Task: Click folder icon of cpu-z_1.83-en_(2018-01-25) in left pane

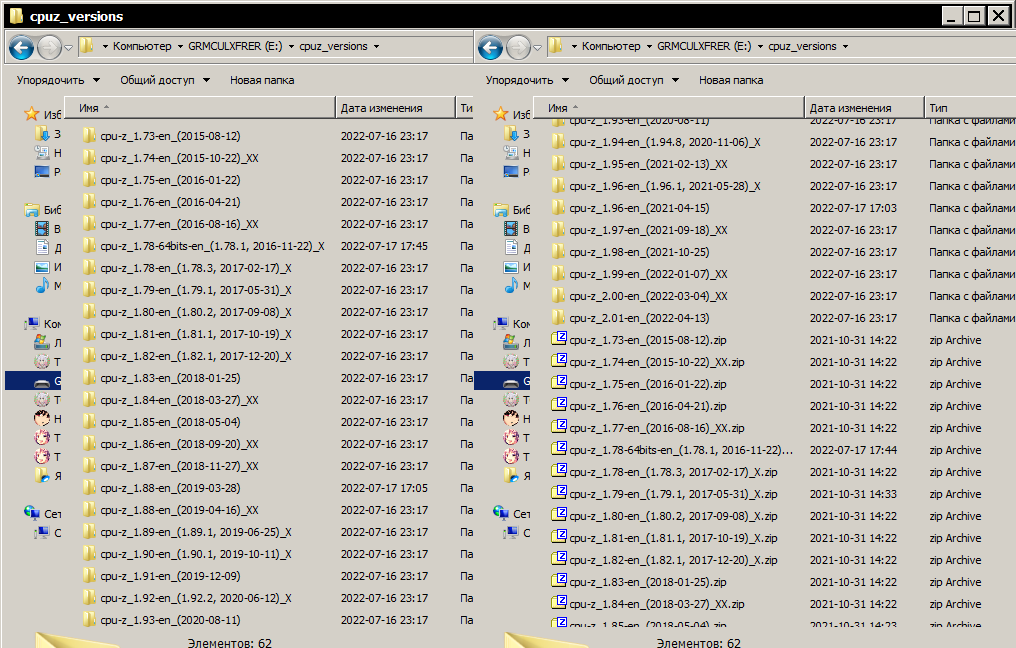Action: [x=89, y=377]
